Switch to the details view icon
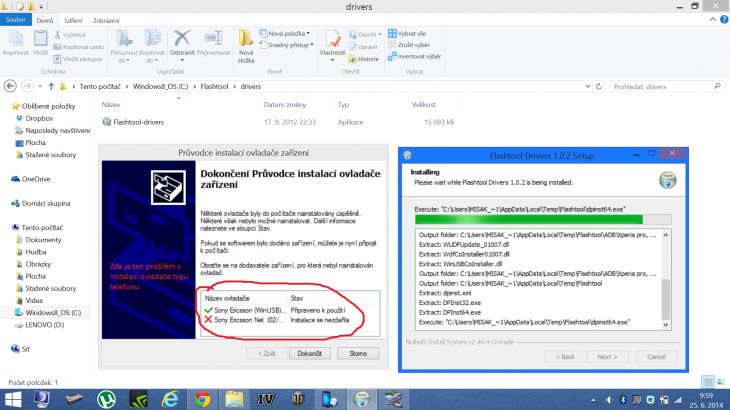The width and height of the screenshot is (730, 410). pos(708,382)
